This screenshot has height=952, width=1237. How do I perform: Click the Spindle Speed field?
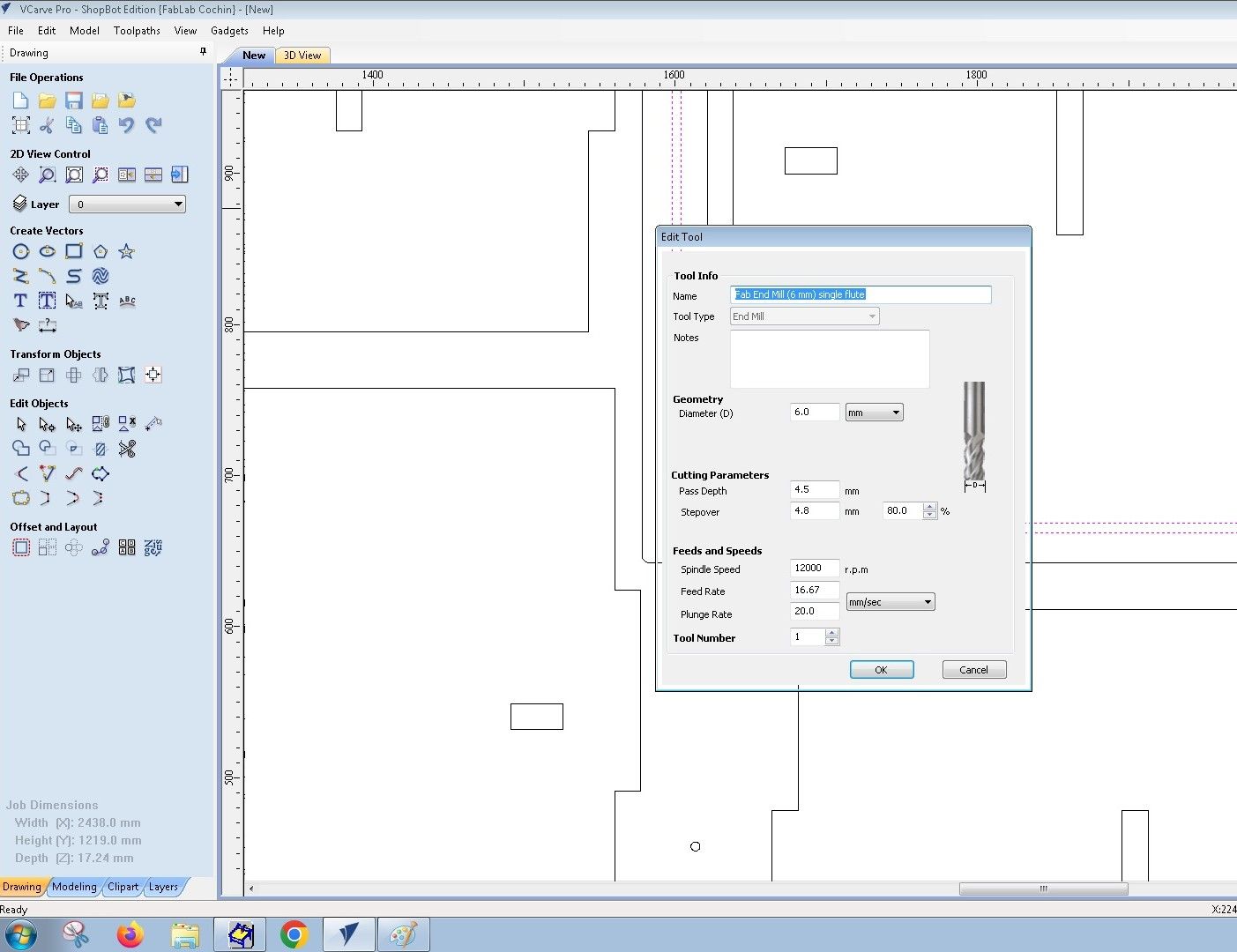point(815,568)
